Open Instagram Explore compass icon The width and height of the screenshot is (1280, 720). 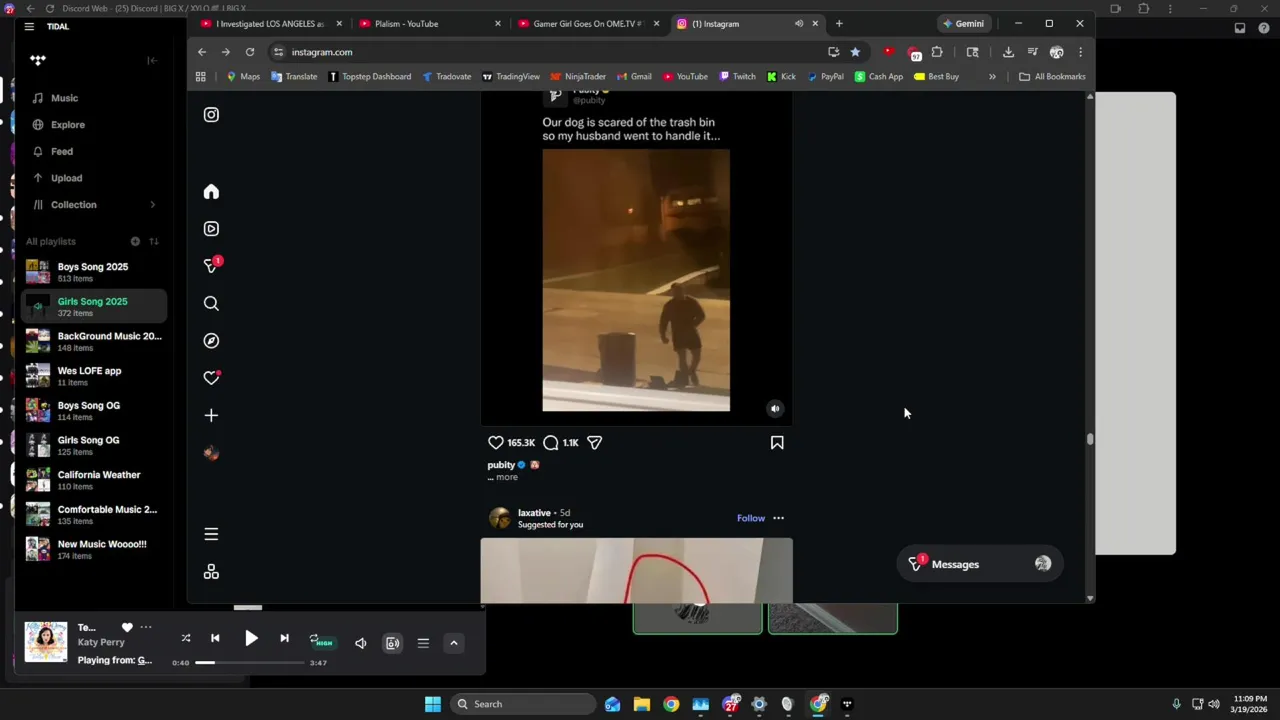[211, 341]
